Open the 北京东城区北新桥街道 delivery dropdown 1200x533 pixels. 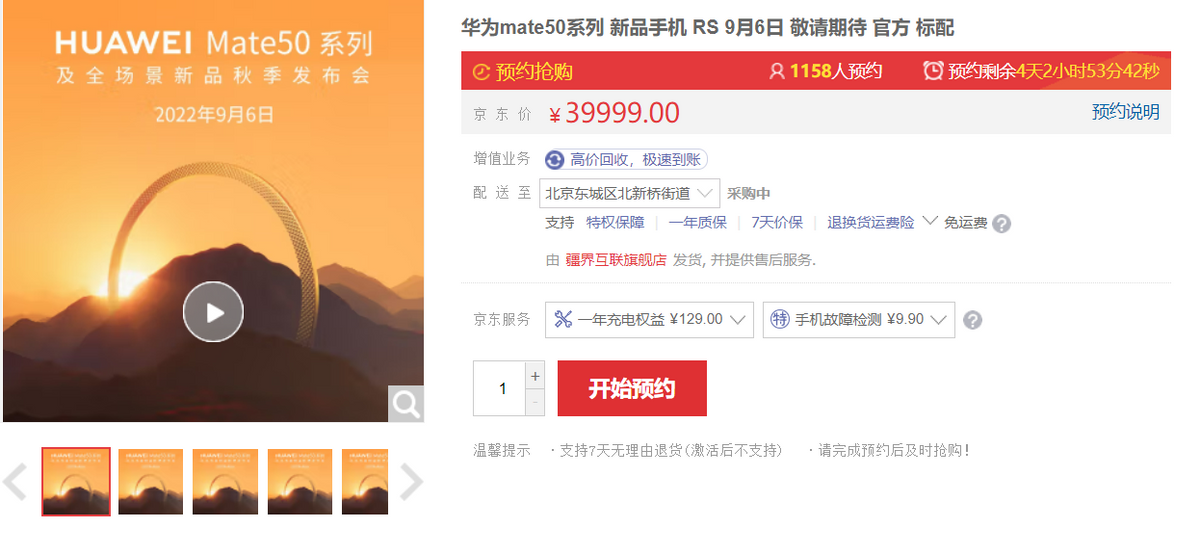[x=629, y=193]
